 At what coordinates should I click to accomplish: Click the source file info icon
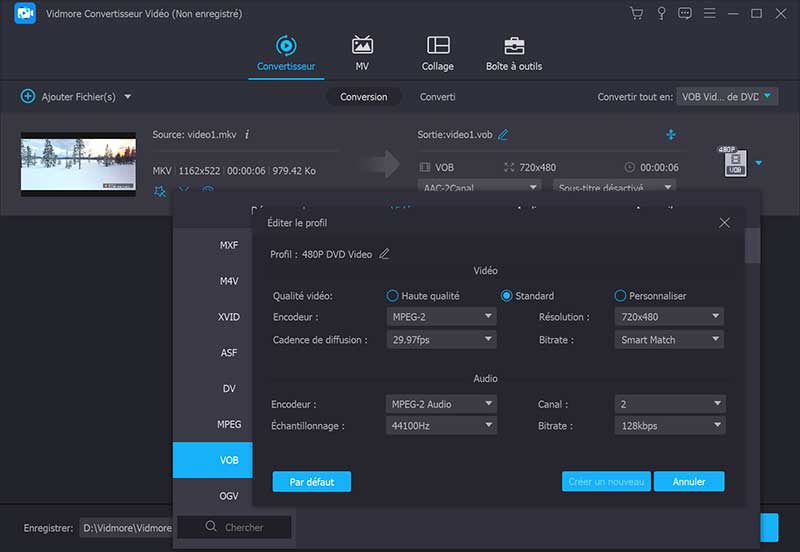[x=247, y=135]
